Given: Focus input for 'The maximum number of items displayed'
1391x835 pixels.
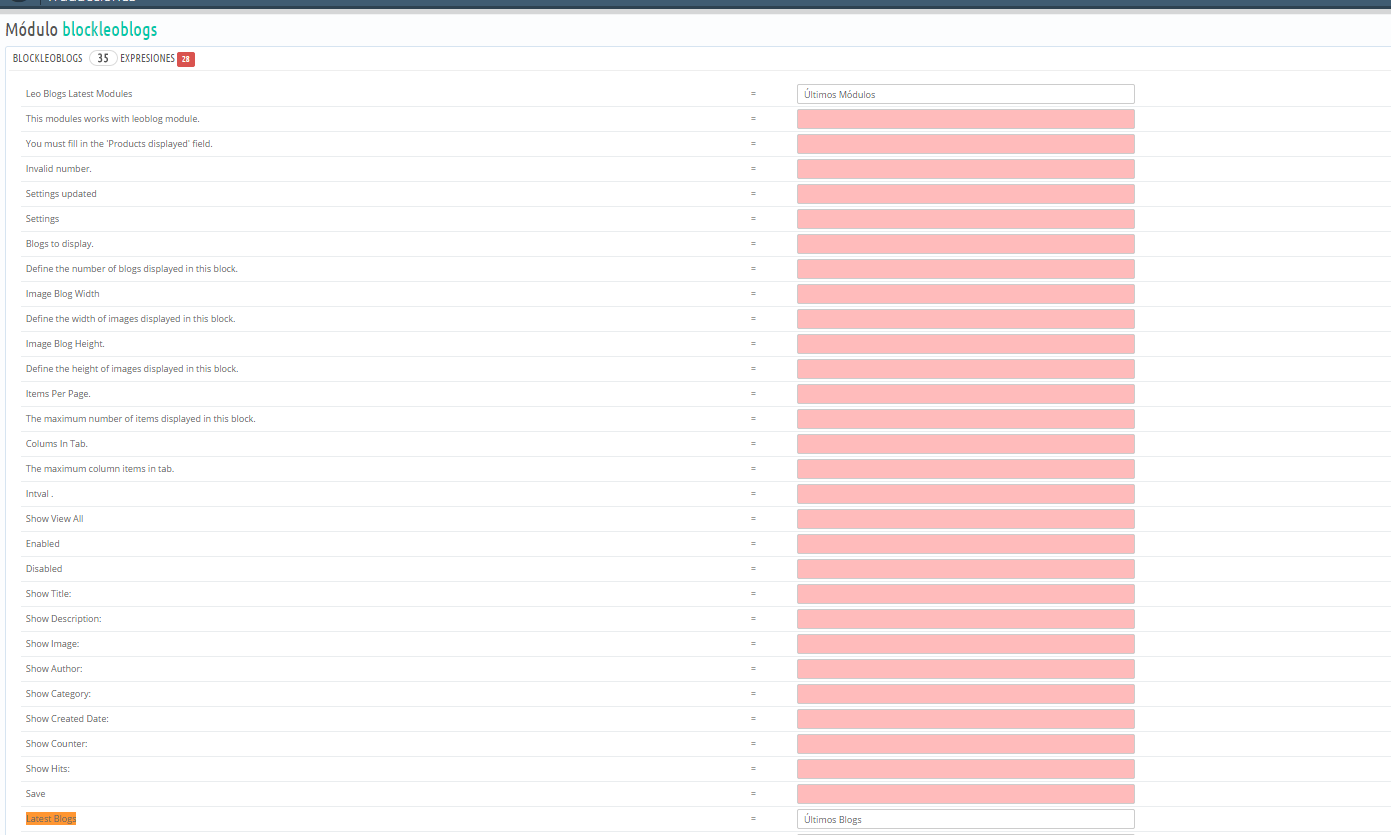Looking at the screenshot, I should coord(965,419).
